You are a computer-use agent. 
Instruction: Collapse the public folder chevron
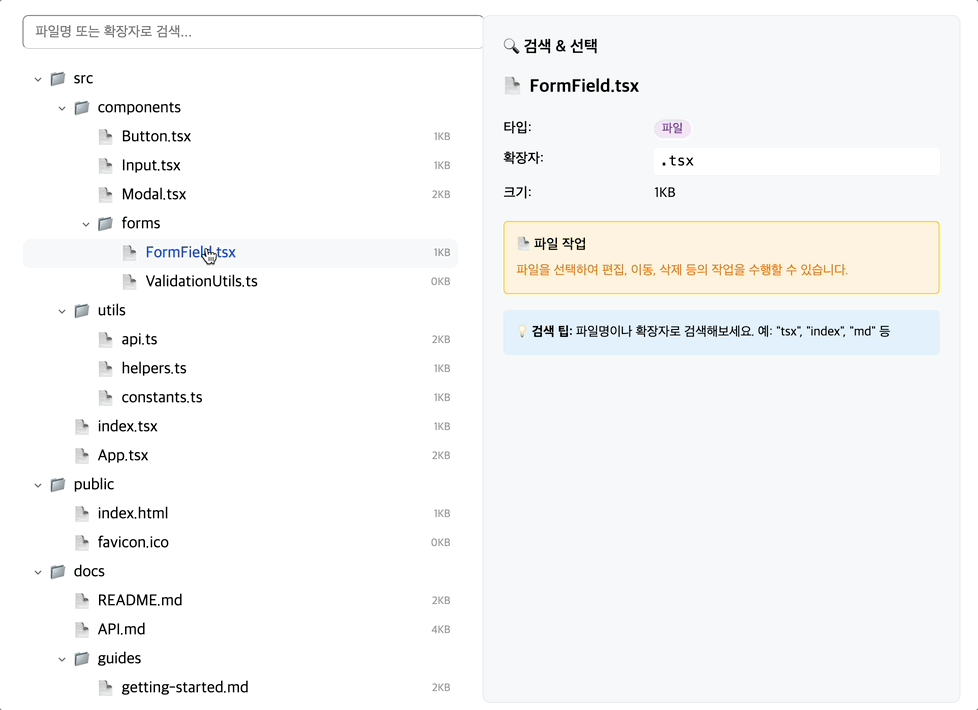tap(38, 485)
